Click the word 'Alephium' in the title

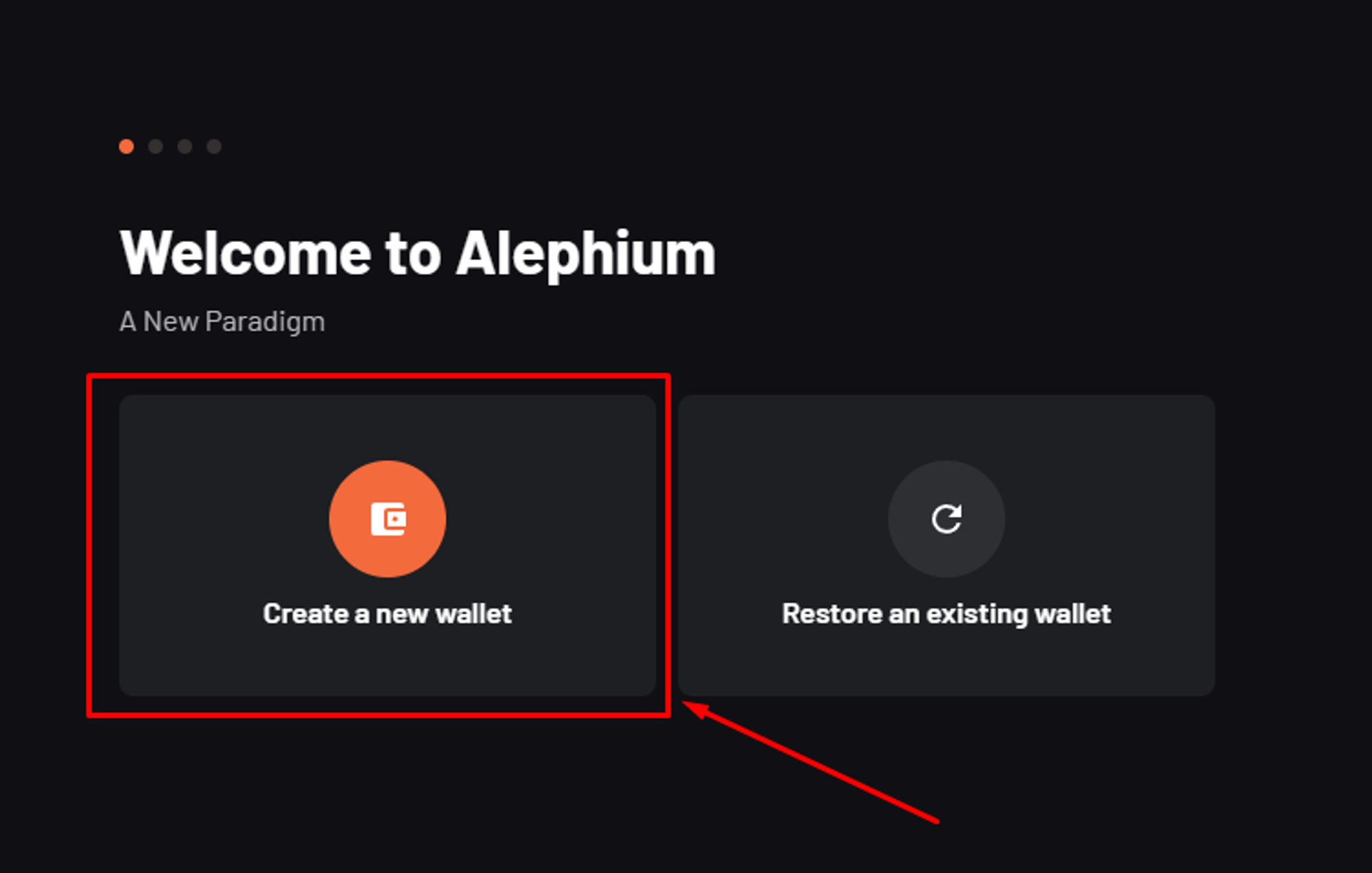coord(586,254)
